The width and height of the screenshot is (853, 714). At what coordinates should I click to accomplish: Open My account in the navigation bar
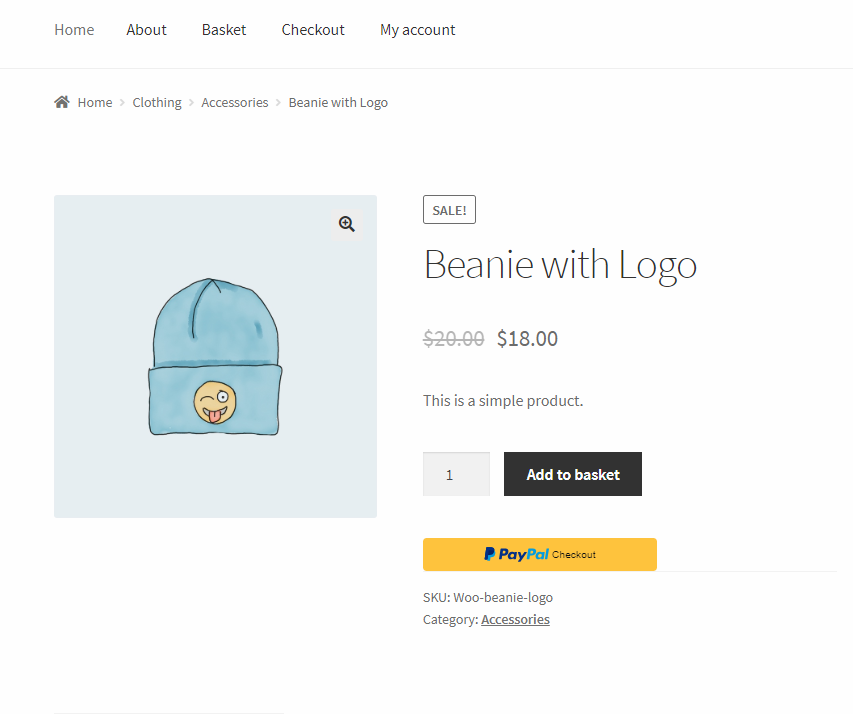tap(417, 30)
